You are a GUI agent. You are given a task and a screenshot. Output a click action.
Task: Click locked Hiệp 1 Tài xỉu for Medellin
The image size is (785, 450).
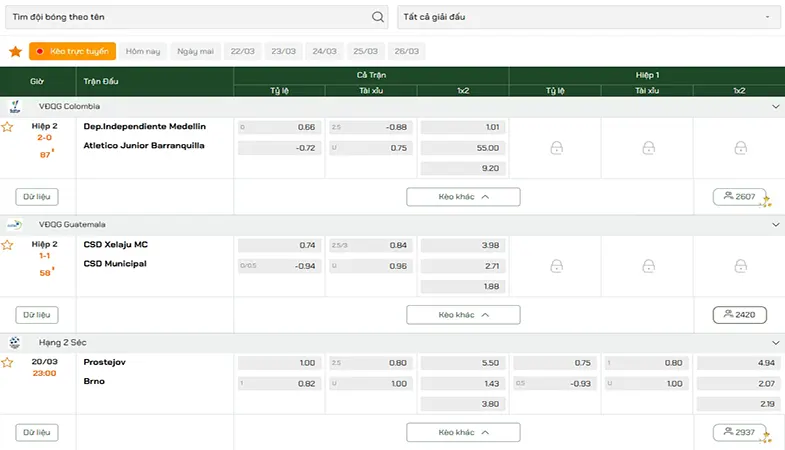648,148
